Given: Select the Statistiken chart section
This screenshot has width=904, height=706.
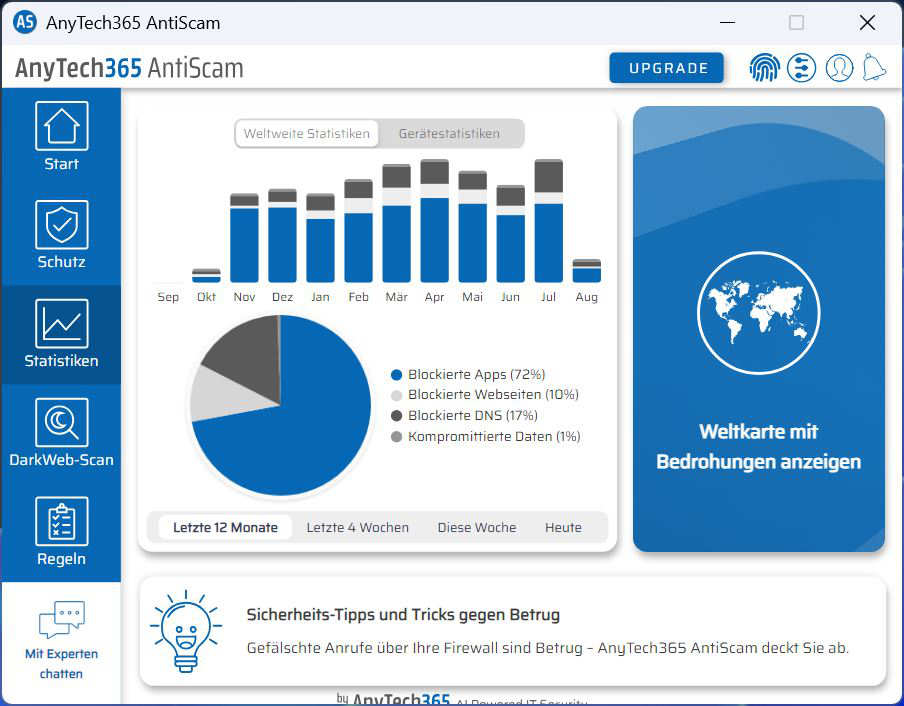Looking at the screenshot, I should pos(61,334).
